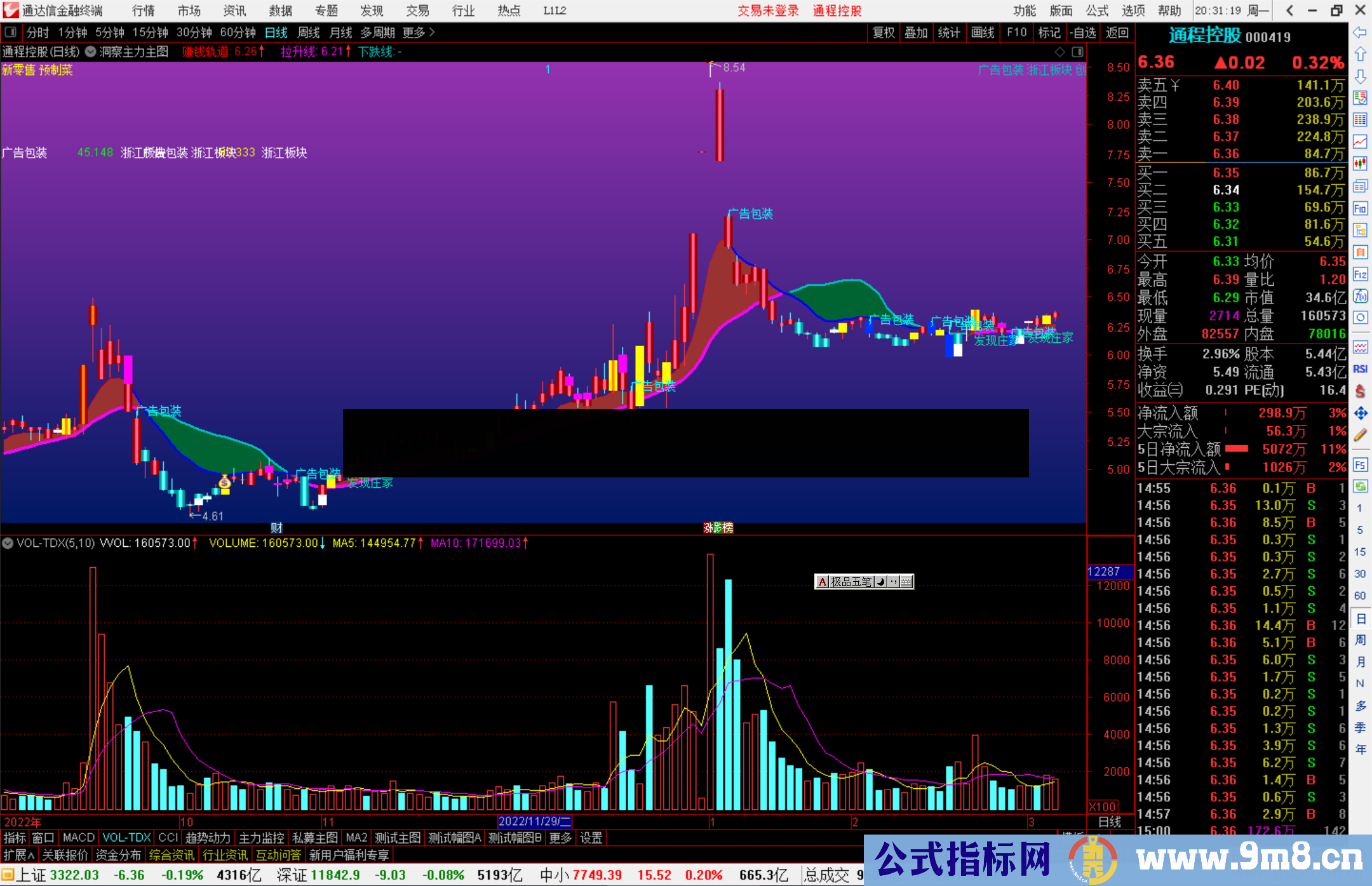Open the f(x) formula icon

coord(1360,296)
